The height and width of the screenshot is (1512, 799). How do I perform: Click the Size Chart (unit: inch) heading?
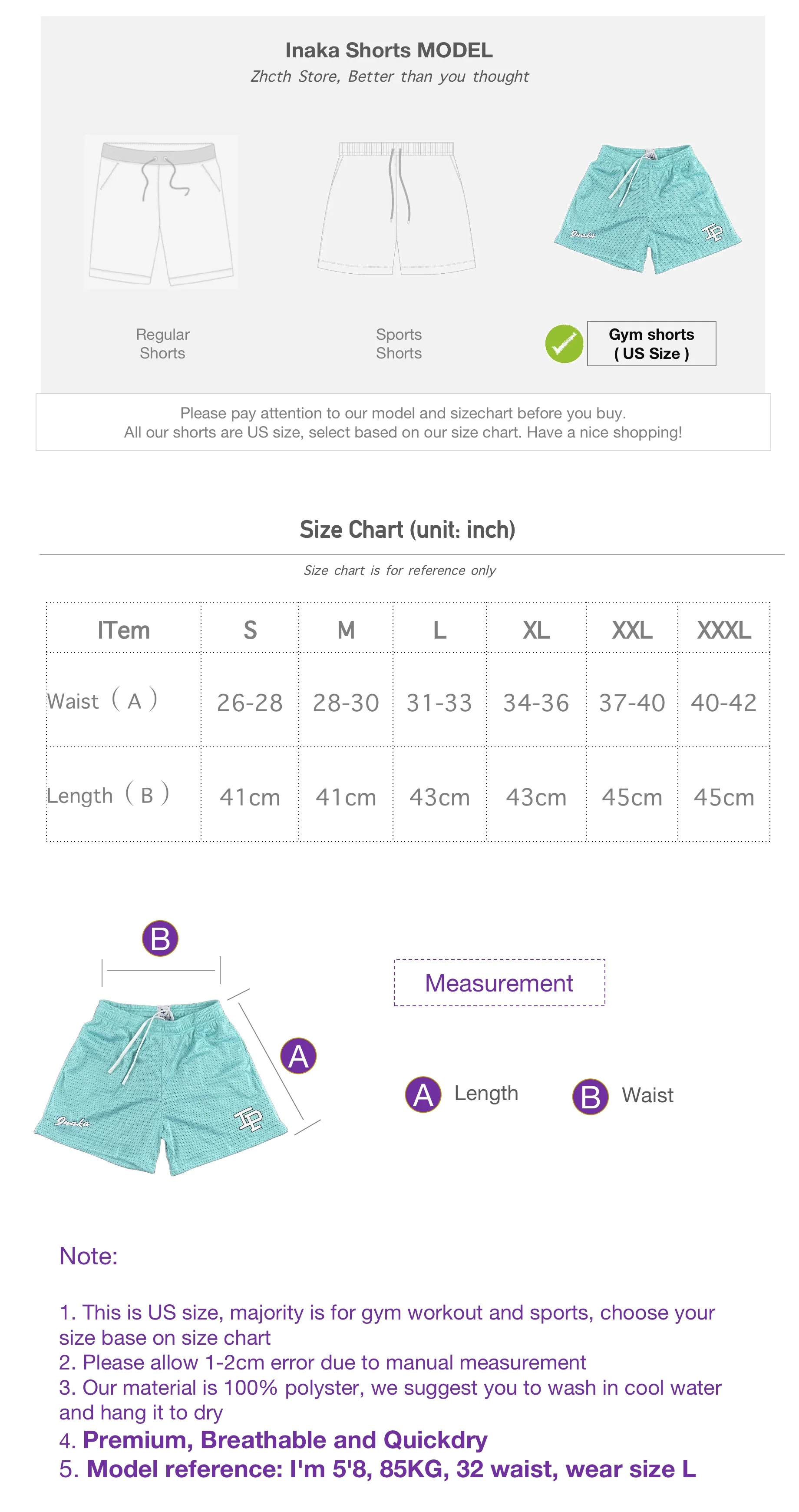(x=407, y=530)
